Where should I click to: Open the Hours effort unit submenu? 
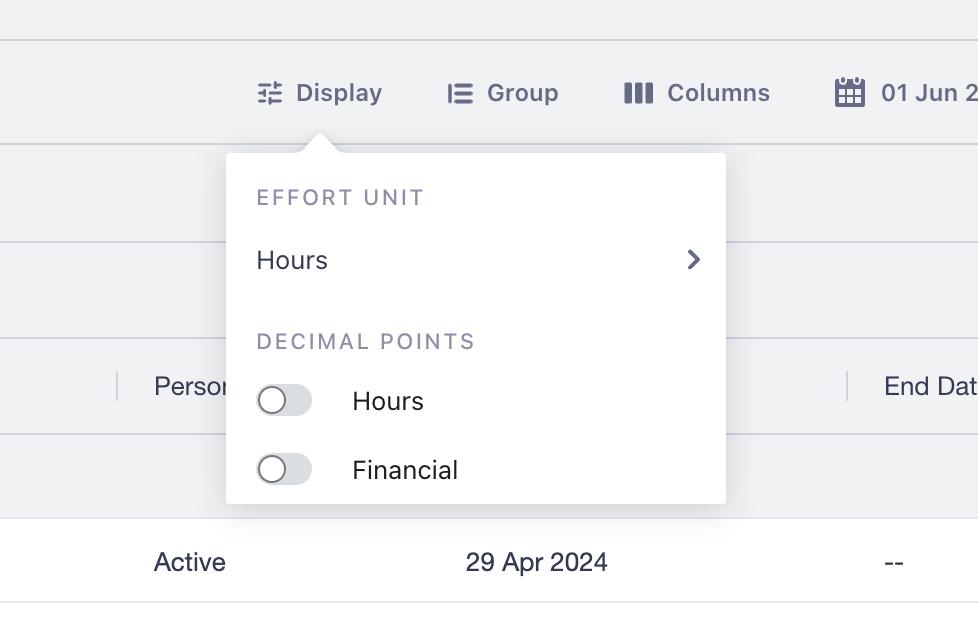(476, 260)
